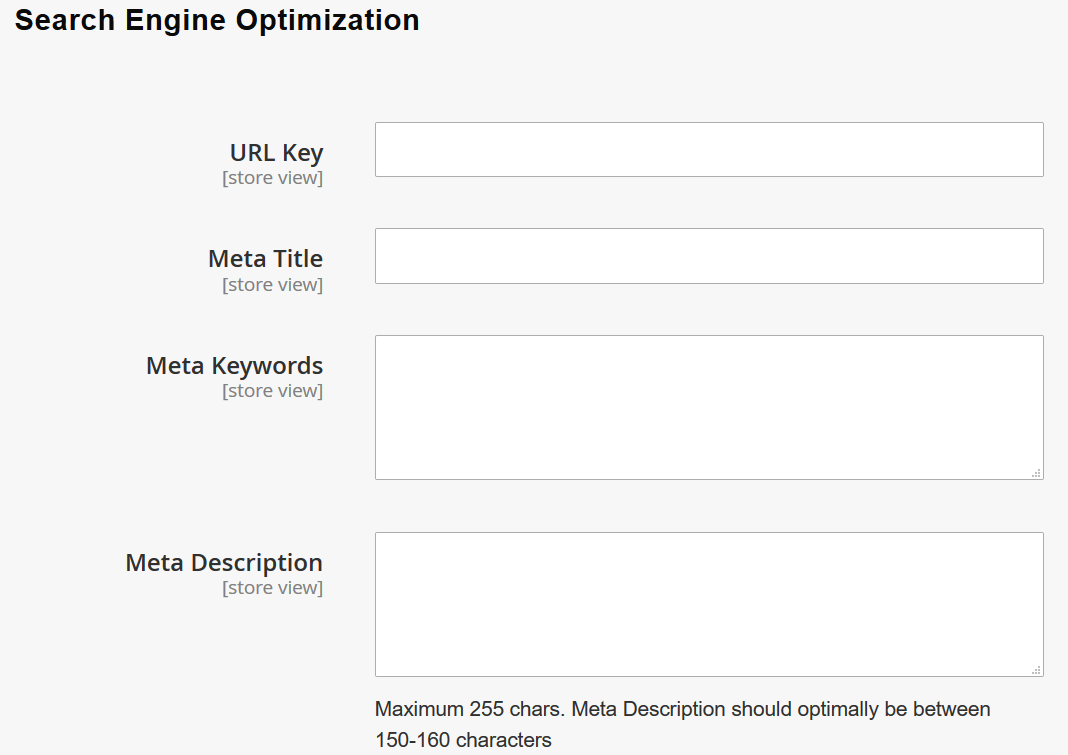Screen dimensions: 1068x755
Task: Click into the URL Key input field
Action: 708,150
